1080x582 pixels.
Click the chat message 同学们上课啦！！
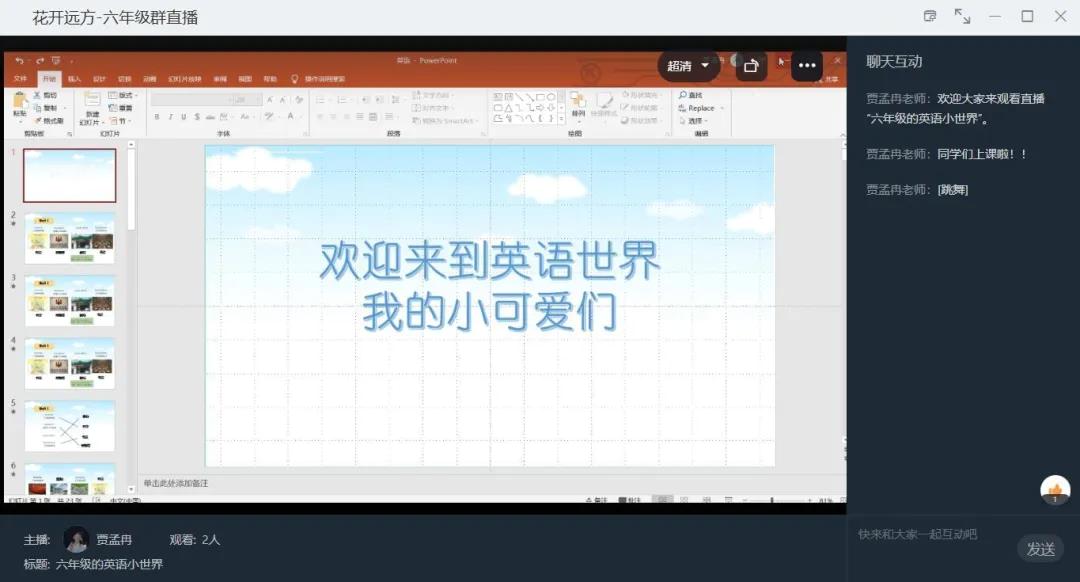[x=982, y=154]
